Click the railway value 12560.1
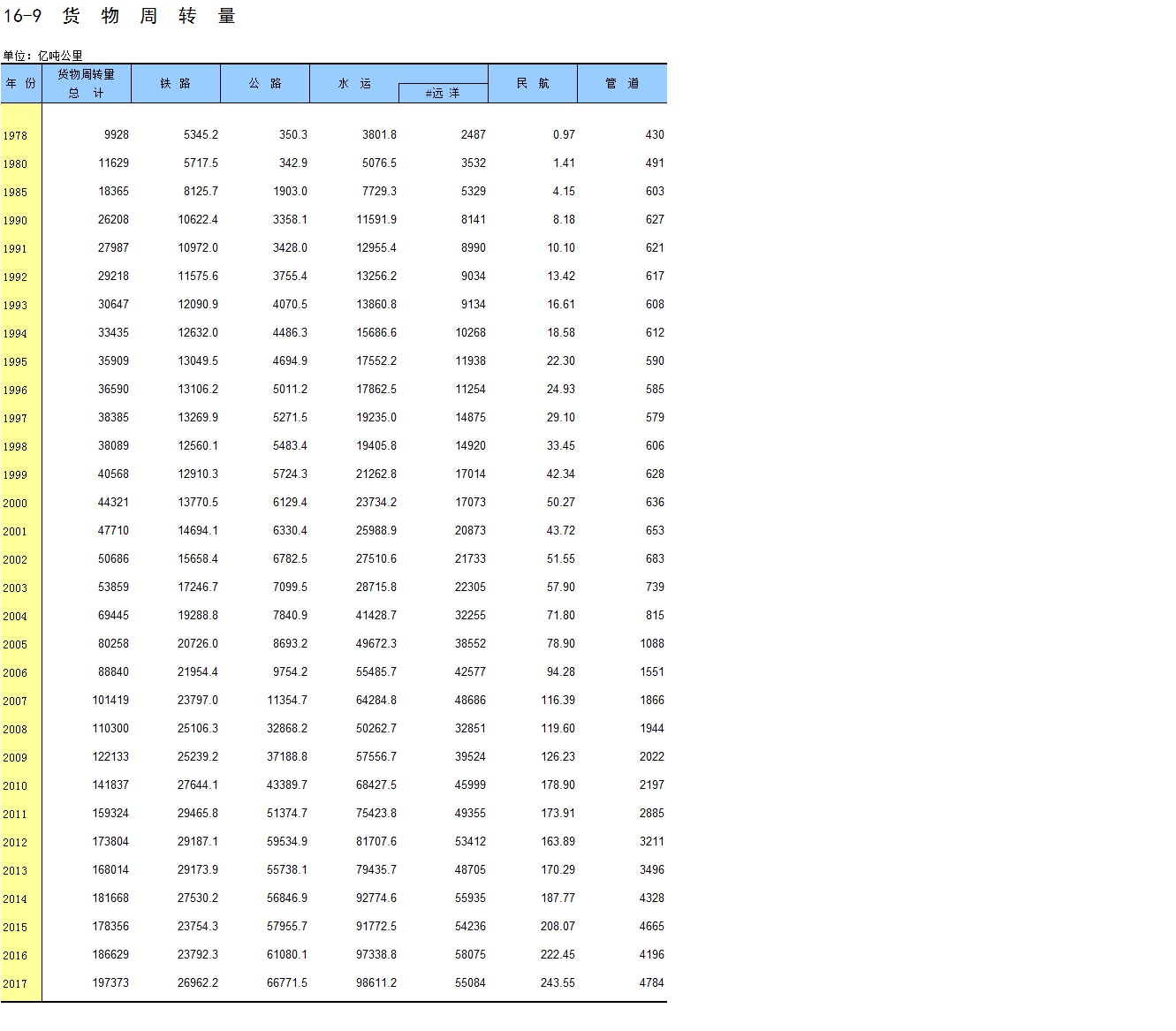This screenshot has height=1031, width=1176. tap(197, 446)
